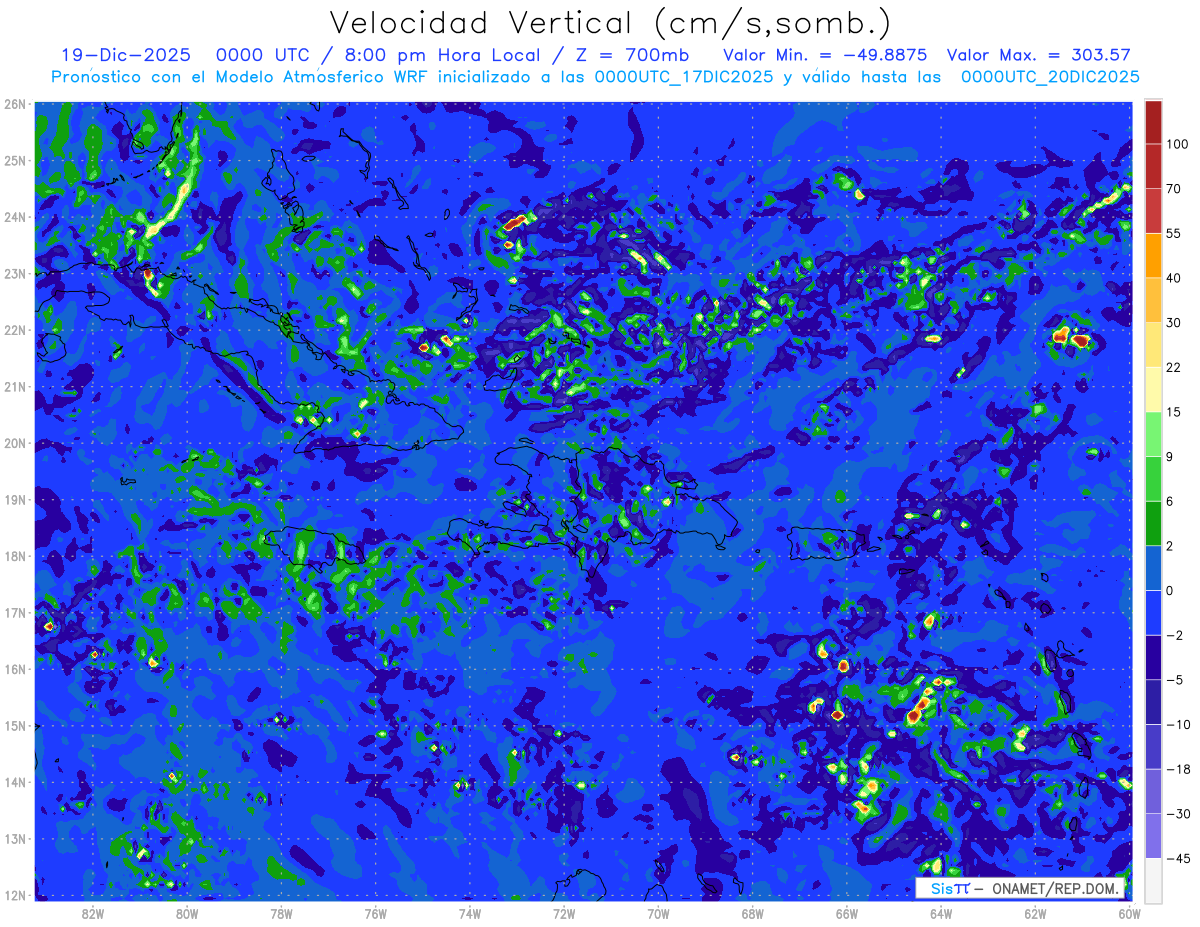1200x927 pixels.
Task: Click the latitude label "16N"
Action: (x=15, y=669)
